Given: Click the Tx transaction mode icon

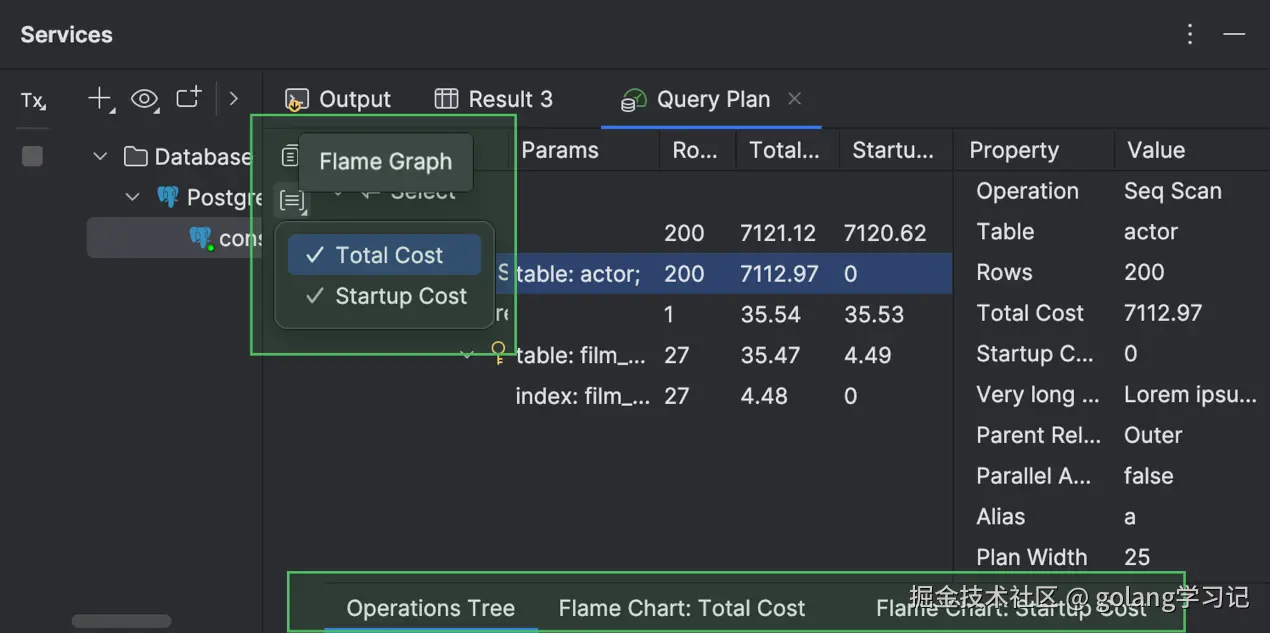Looking at the screenshot, I should tap(33, 100).
